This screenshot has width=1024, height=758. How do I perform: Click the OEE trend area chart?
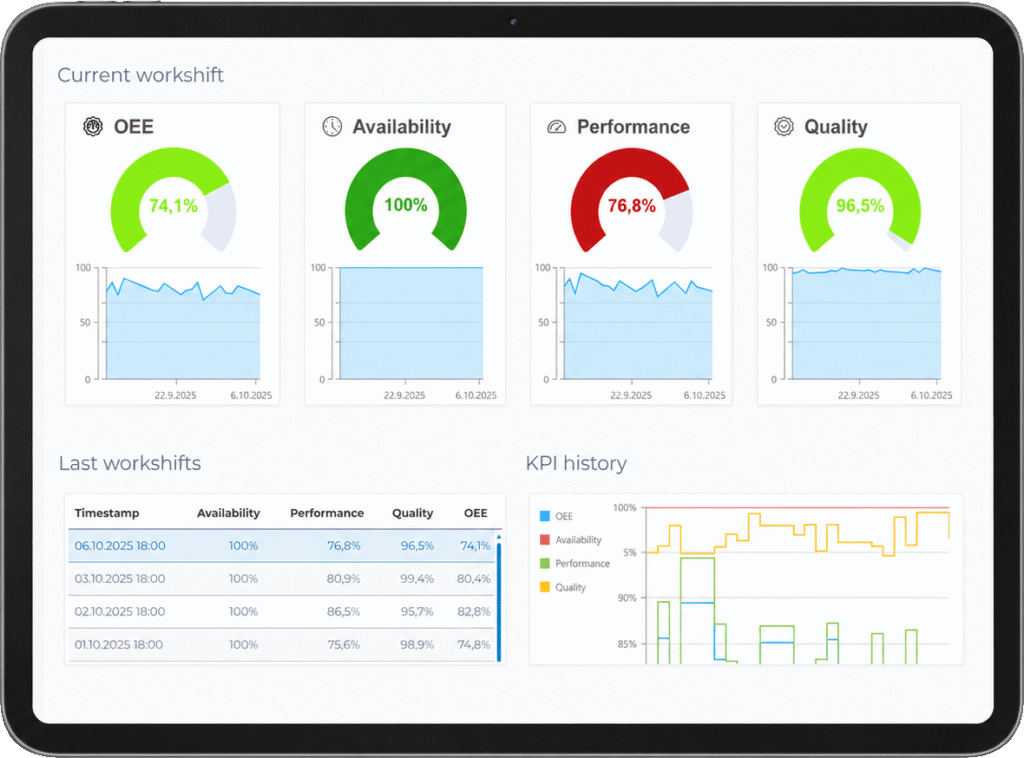pyautogui.click(x=183, y=323)
